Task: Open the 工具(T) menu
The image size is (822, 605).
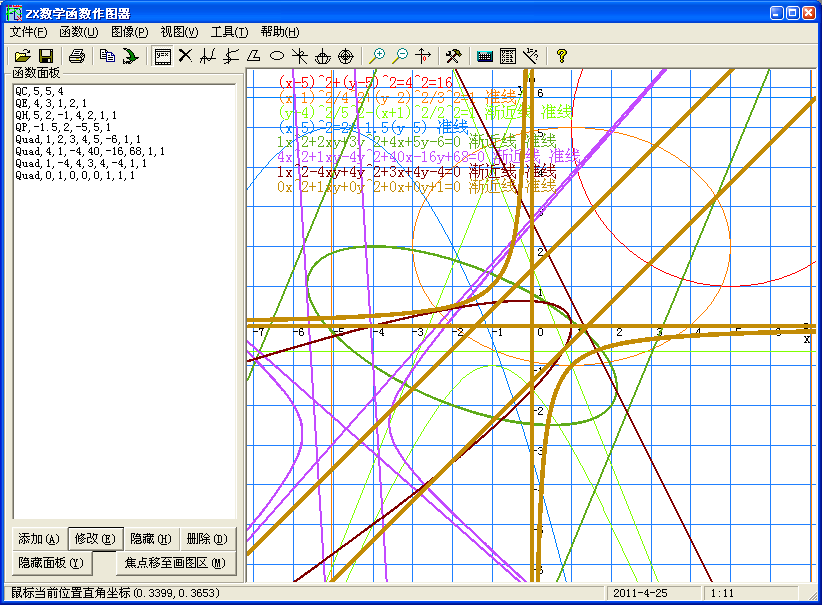Action: (x=229, y=32)
